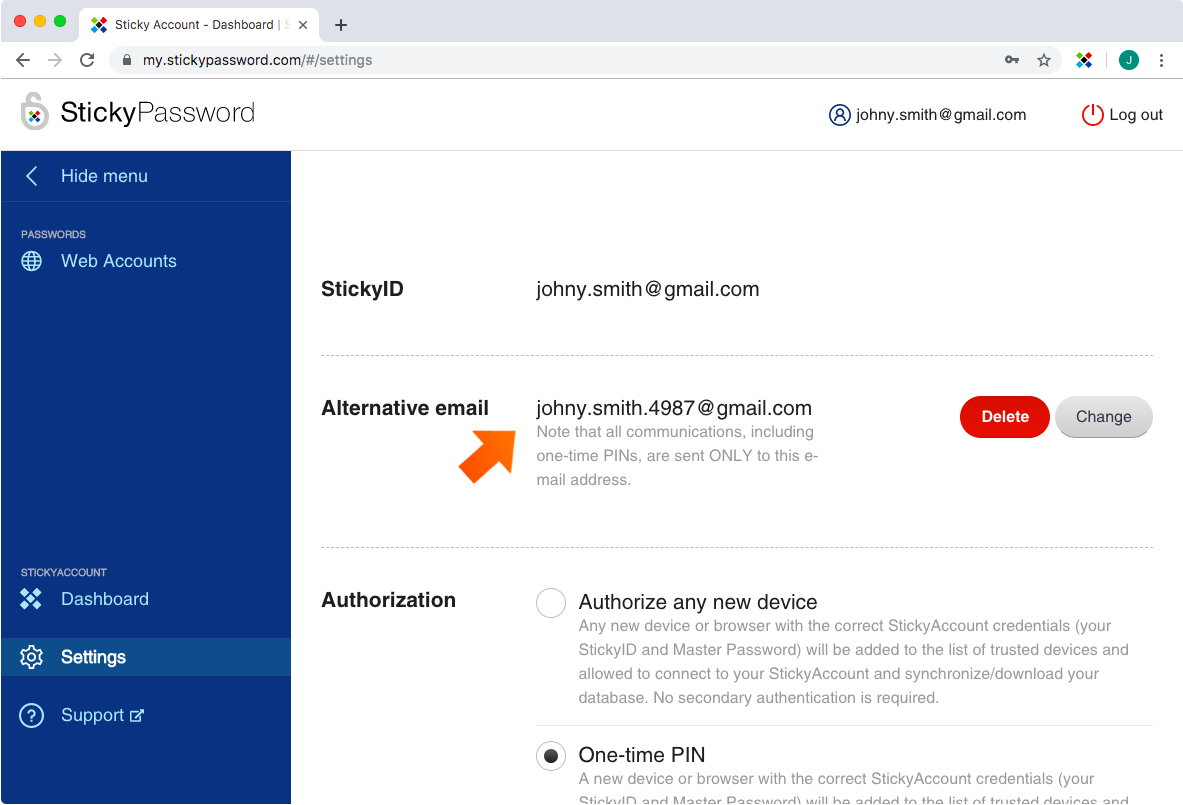Click the Web Accounts globe icon
This screenshot has width=1183, height=805.
[32, 261]
